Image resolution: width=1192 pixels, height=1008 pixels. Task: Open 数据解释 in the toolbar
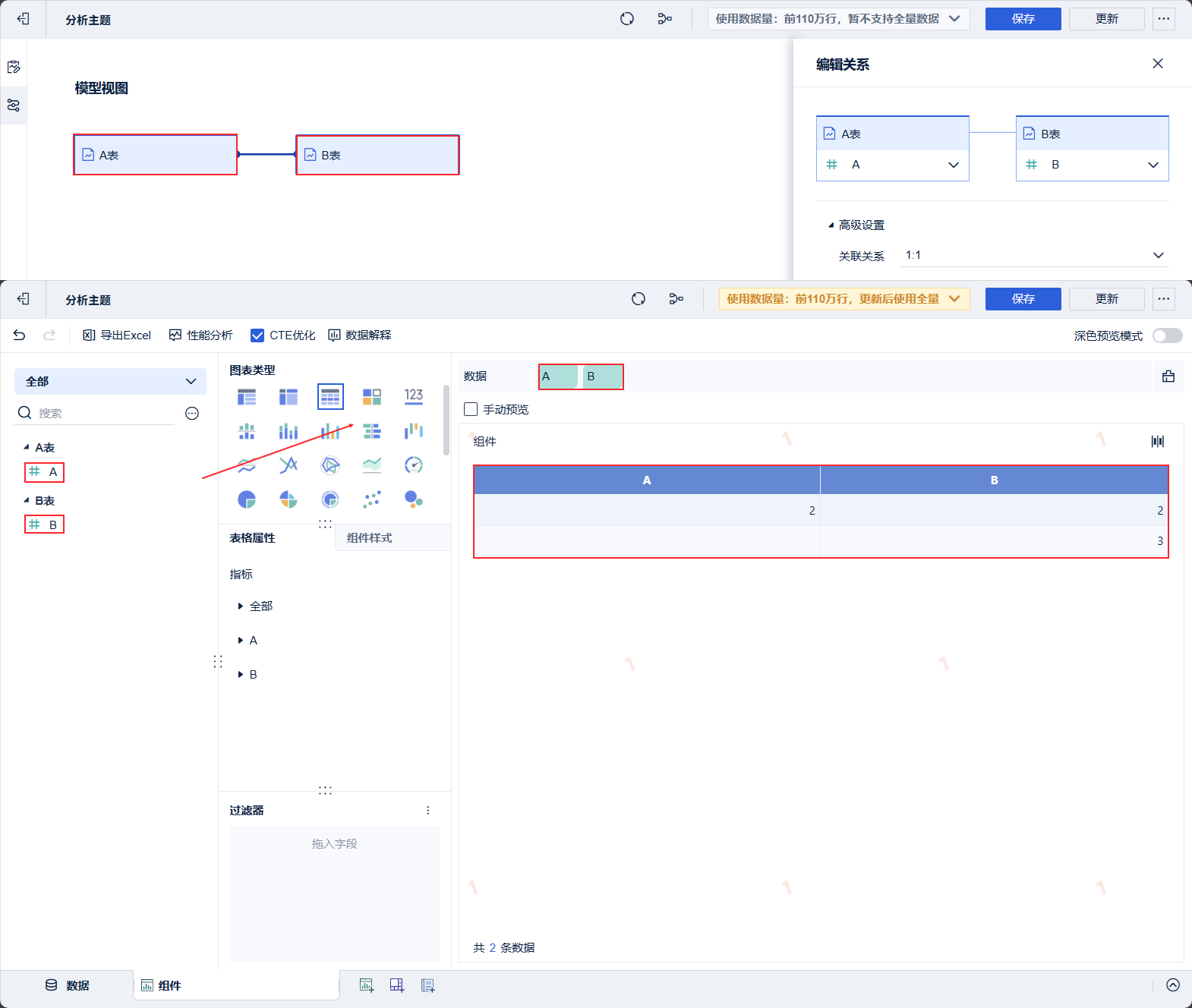click(360, 335)
